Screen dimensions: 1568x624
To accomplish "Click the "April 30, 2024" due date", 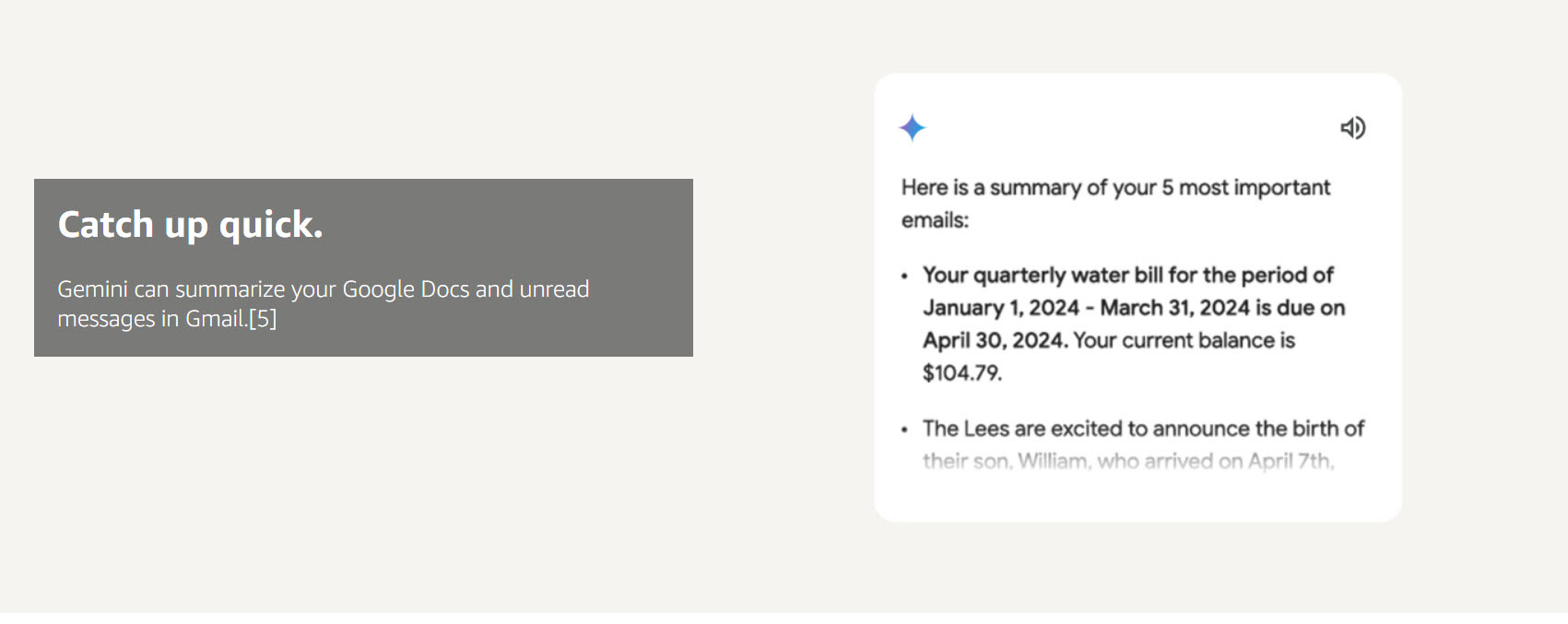I will point(994,340).
